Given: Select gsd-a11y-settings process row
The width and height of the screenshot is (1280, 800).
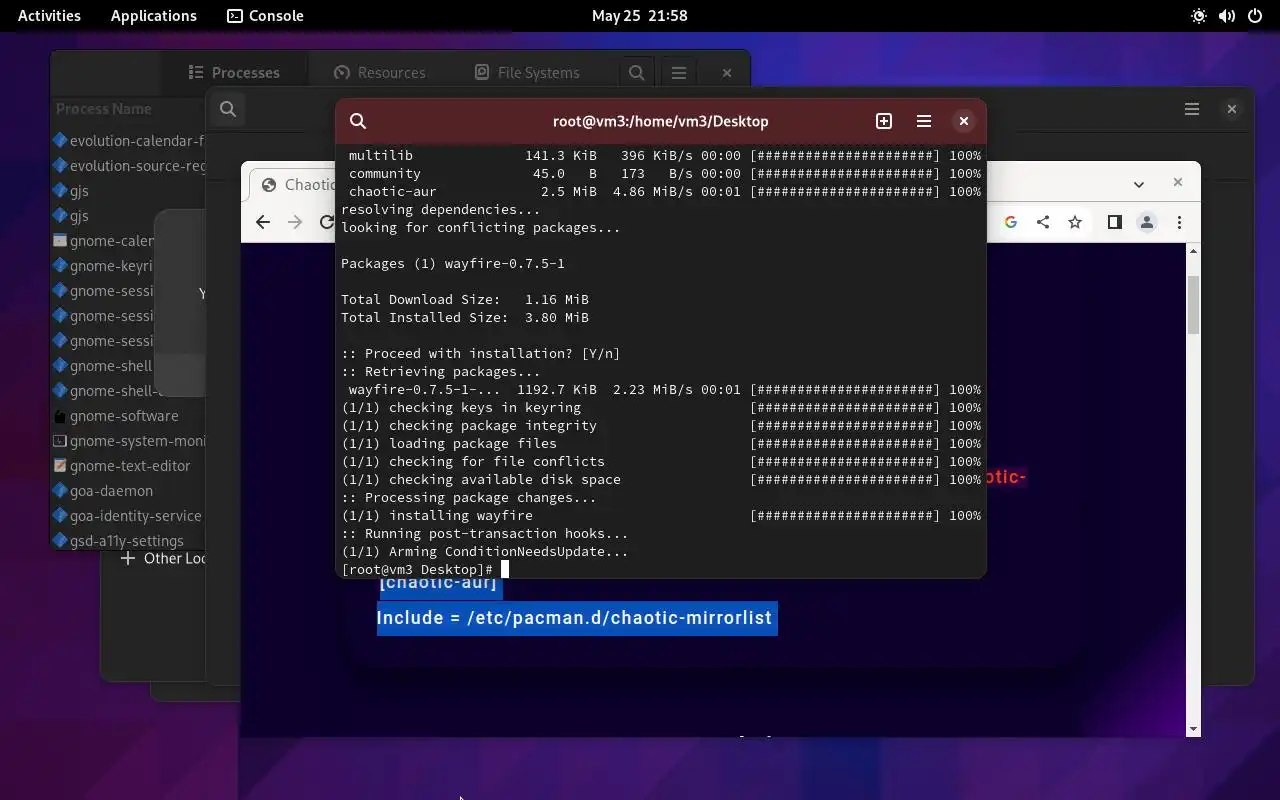Looking at the screenshot, I should (x=128, y=541).
